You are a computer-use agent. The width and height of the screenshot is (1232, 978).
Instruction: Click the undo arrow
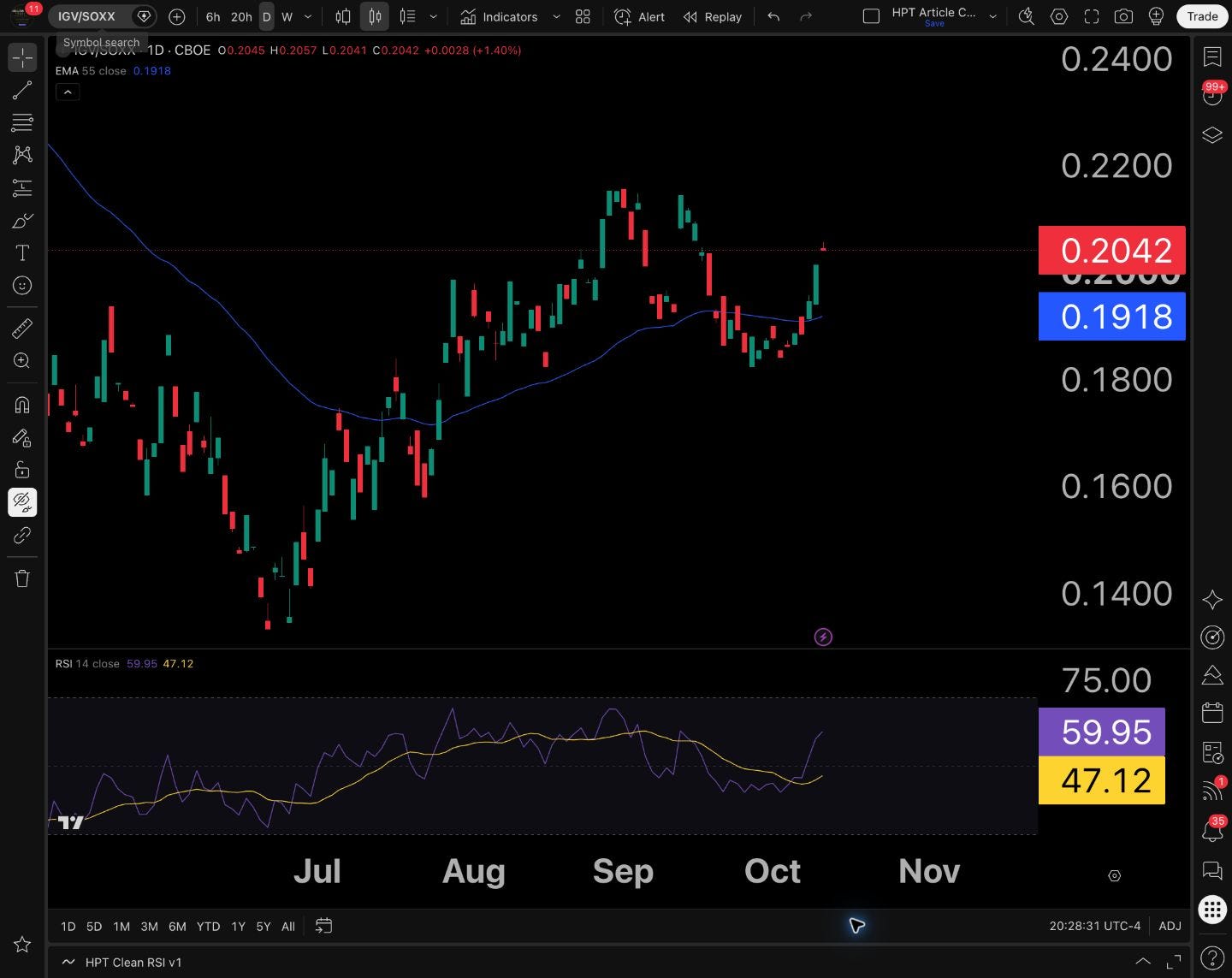click(773, 16)
